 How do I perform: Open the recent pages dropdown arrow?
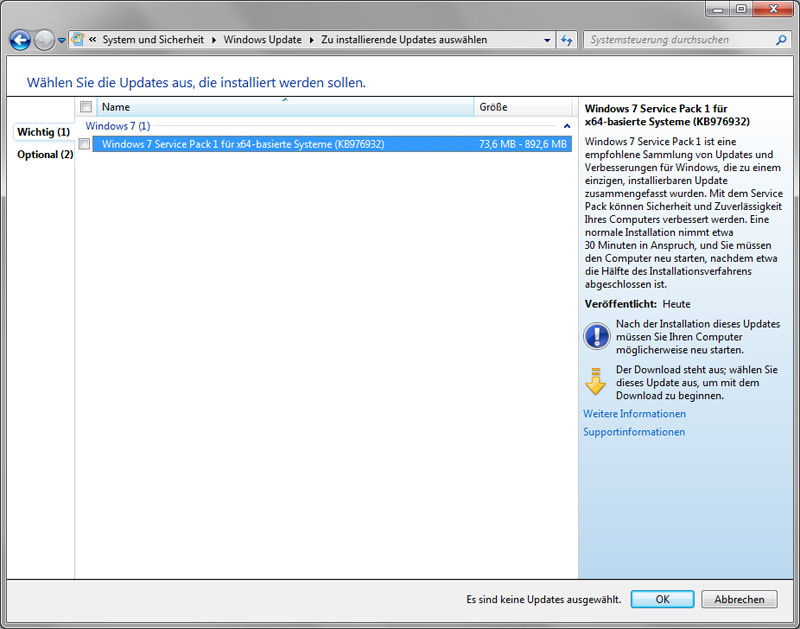(61, 40)
